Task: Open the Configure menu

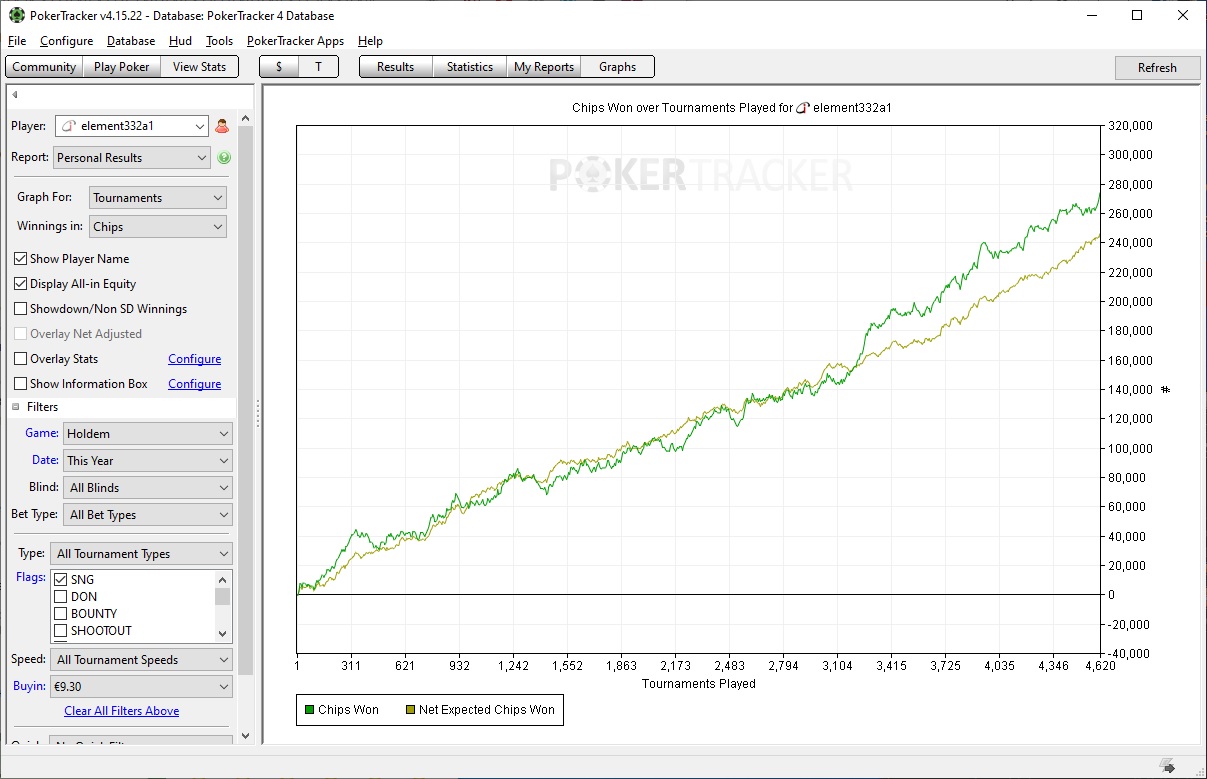Action: coord(67,41)
